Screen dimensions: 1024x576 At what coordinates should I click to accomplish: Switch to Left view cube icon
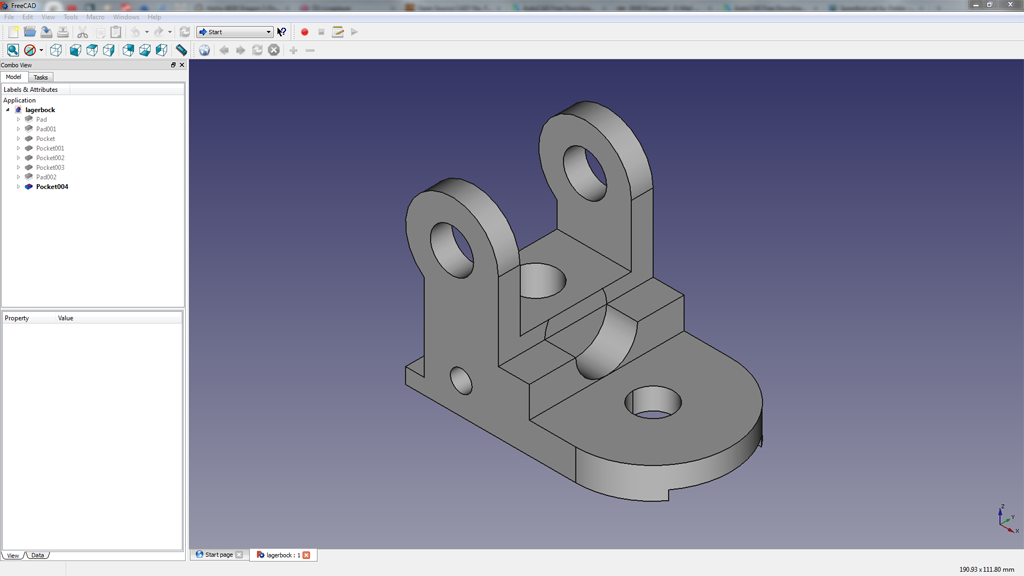161,50
